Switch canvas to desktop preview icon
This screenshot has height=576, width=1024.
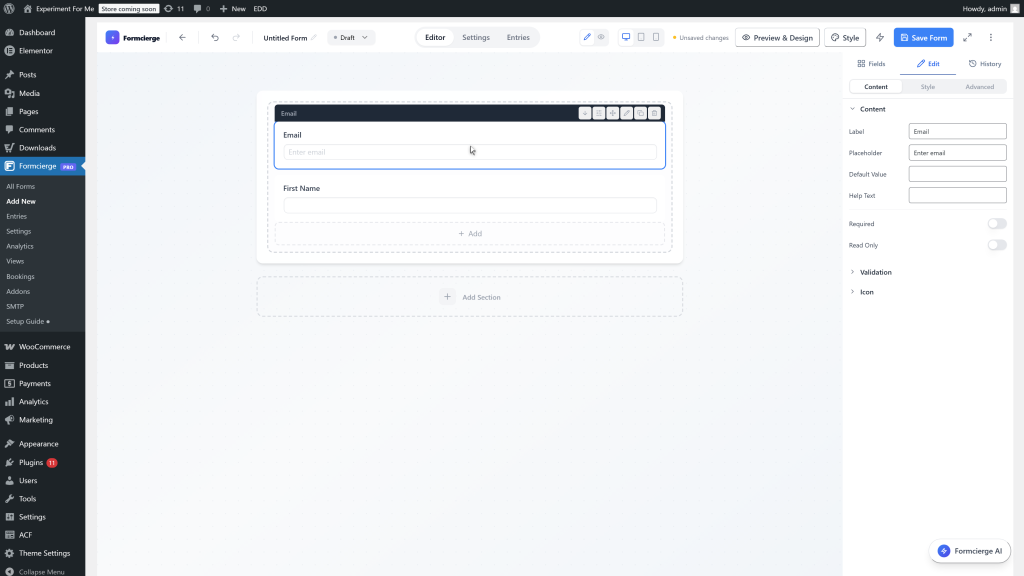tap(625, 36)
